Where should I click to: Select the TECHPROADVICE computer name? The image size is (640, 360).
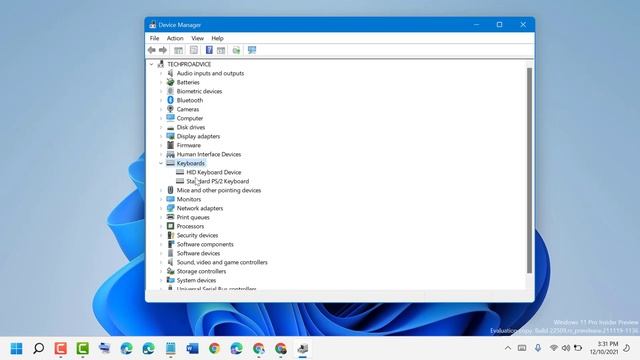tap(189, 64)
